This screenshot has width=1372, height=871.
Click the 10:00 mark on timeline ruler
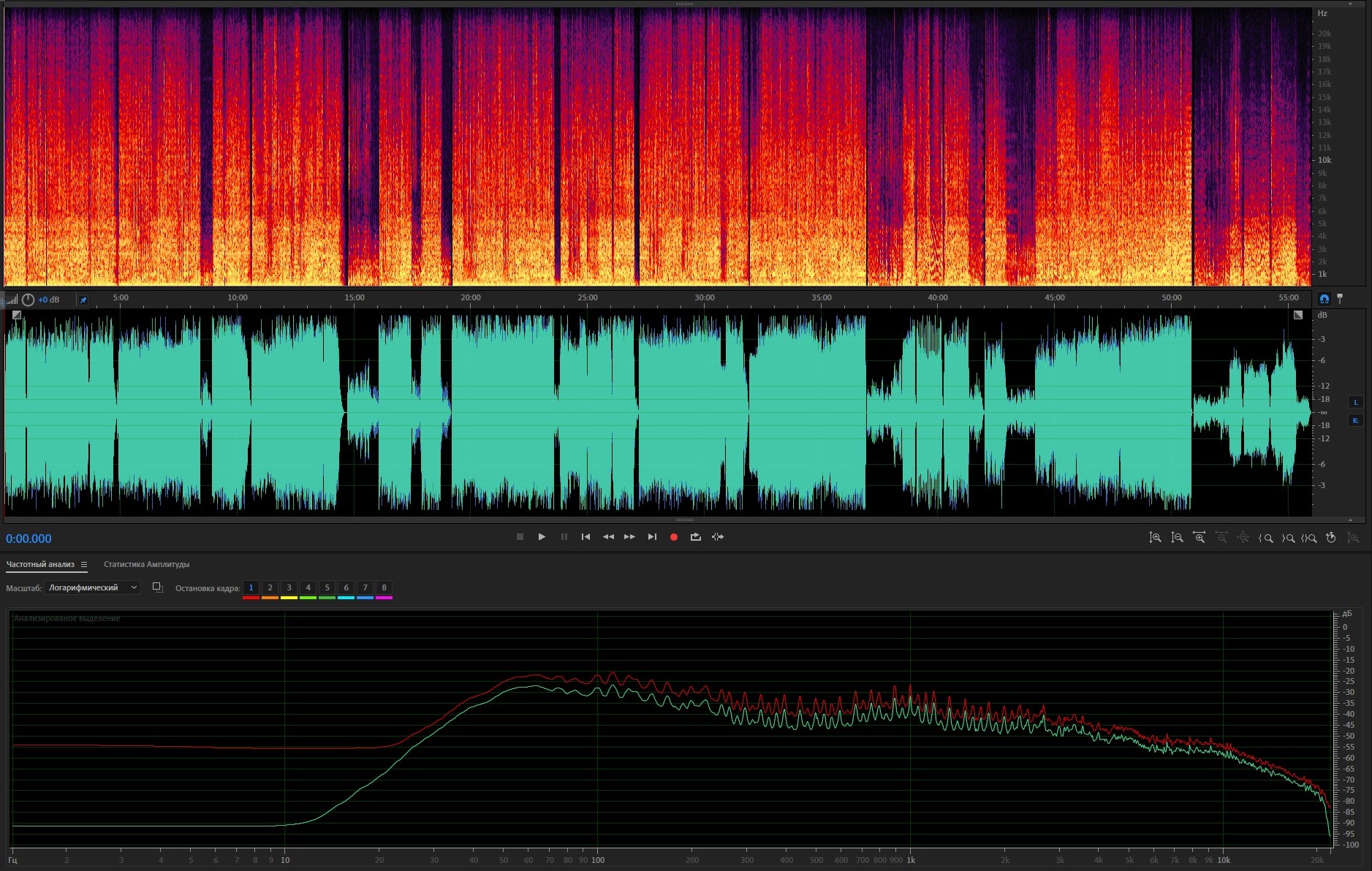[237, 297]
